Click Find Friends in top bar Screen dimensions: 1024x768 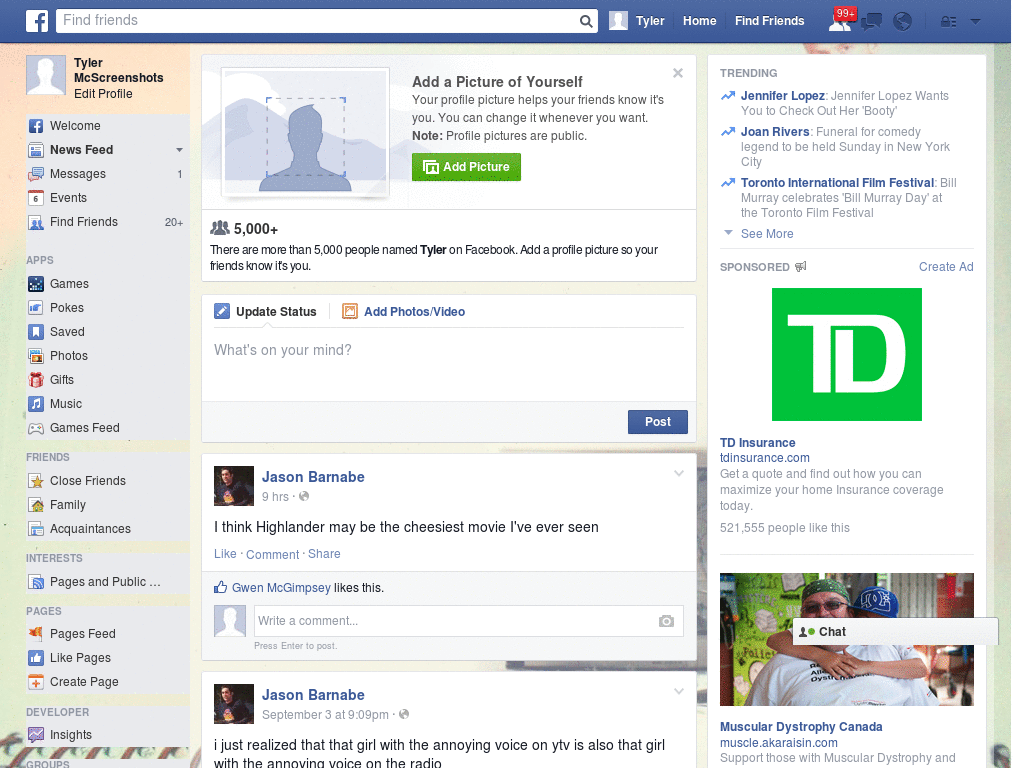click(769, 21)
